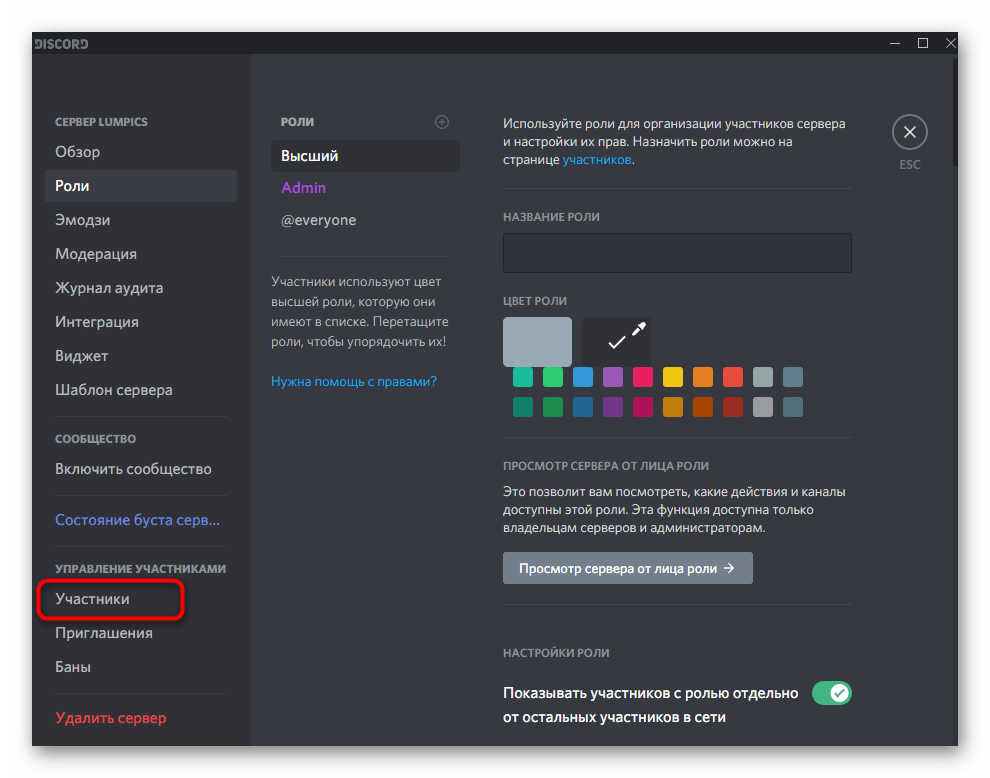Open Состояние буста сервера boost status
Image resolution: width=990 pixels, height=778 pixels.
pyautogui.click(x=137, y=520)
